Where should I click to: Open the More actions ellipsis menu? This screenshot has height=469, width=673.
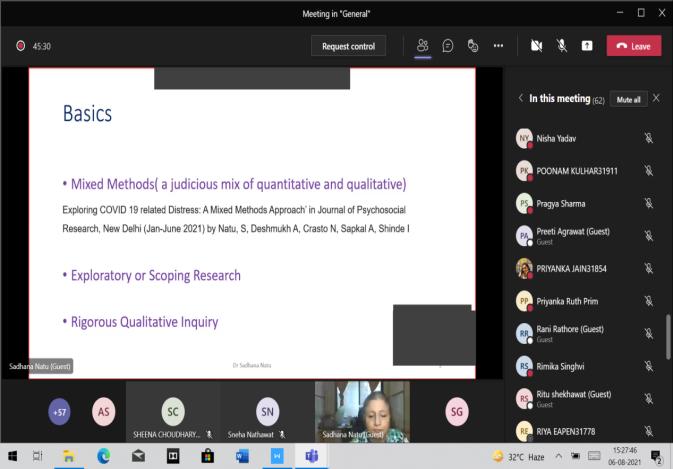tap(498, 46)
